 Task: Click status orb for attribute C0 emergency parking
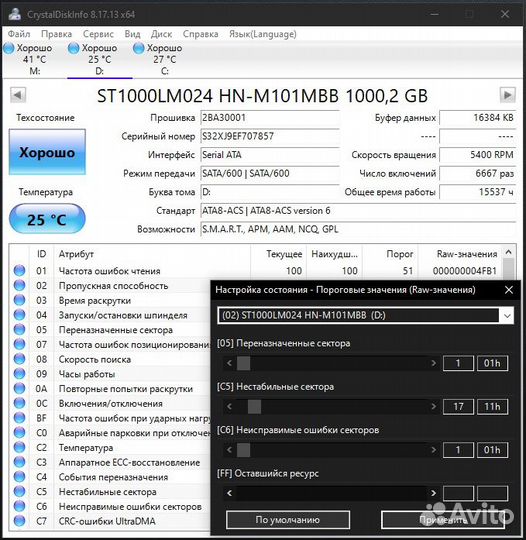[x=19, y=432]
